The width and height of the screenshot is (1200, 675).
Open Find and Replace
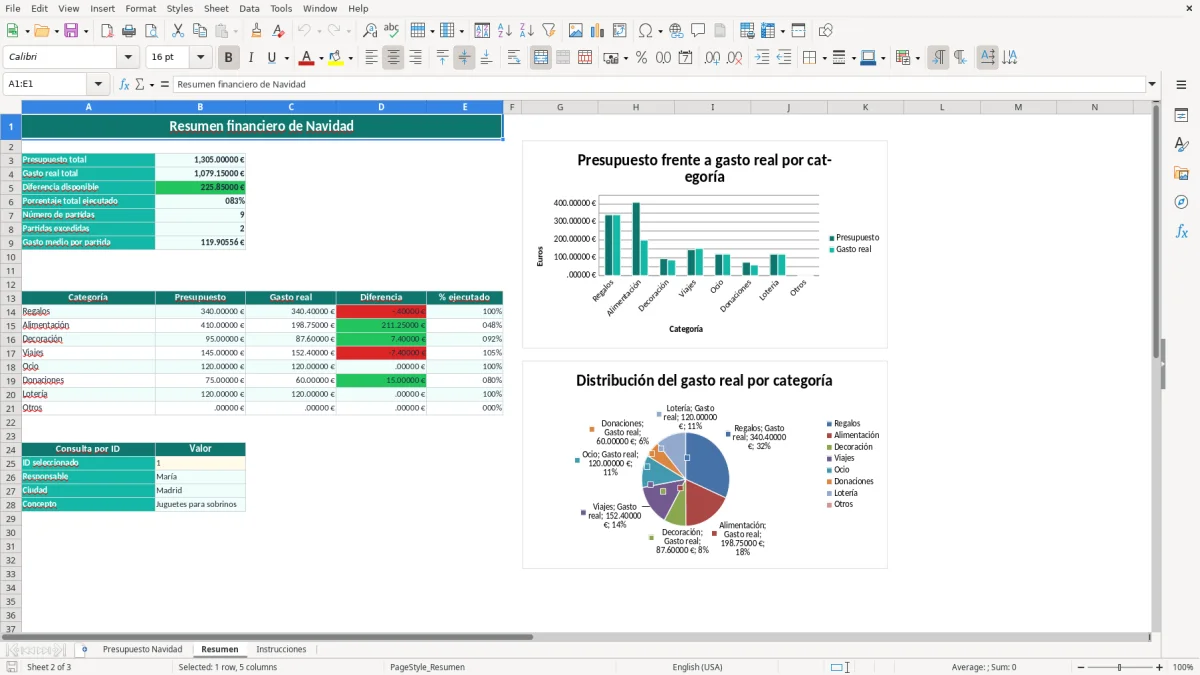tap(370, 31)
